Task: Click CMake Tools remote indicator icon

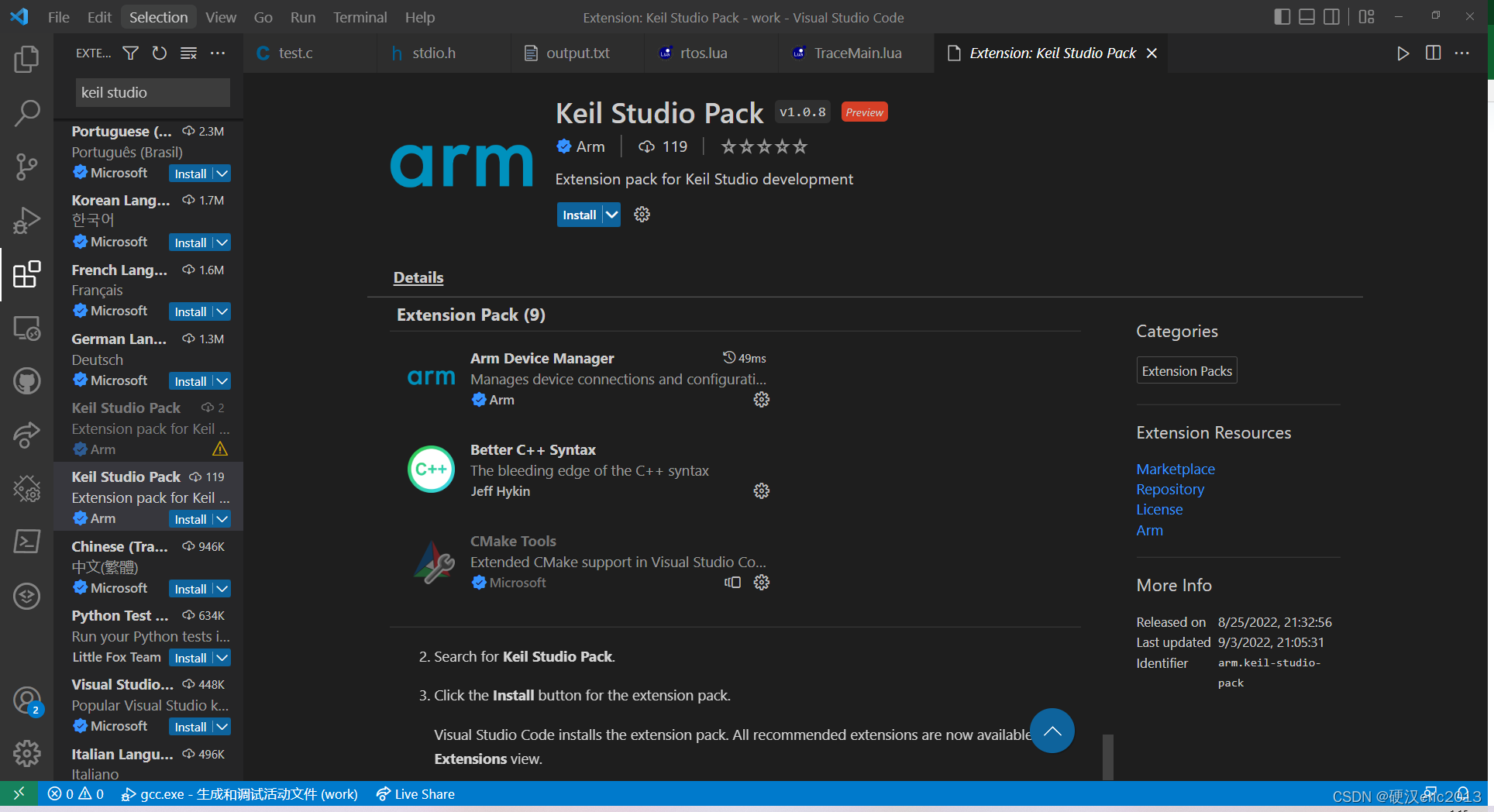Action: [732, 583]
